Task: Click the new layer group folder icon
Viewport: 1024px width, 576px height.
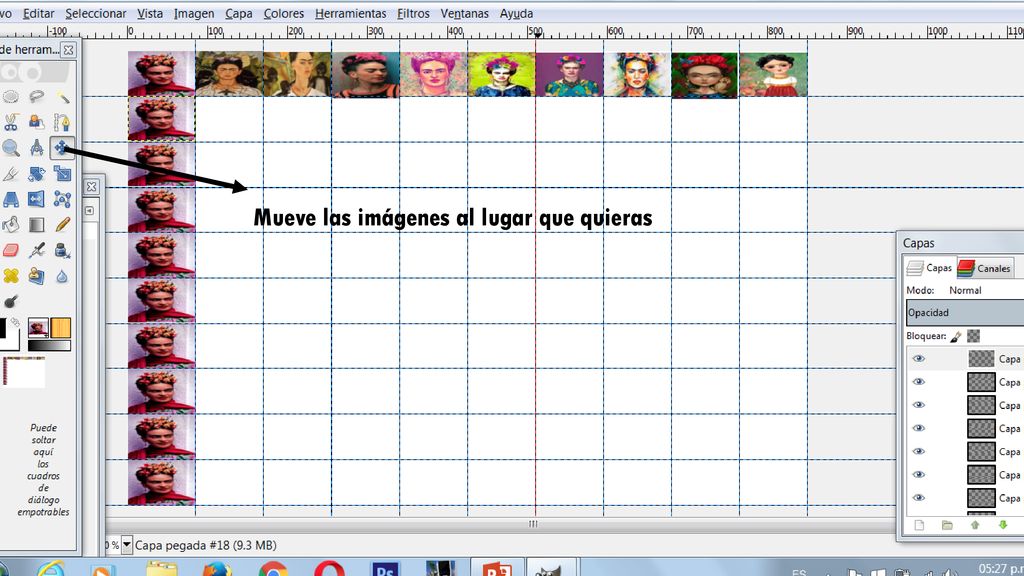Action: click(947, 525)
